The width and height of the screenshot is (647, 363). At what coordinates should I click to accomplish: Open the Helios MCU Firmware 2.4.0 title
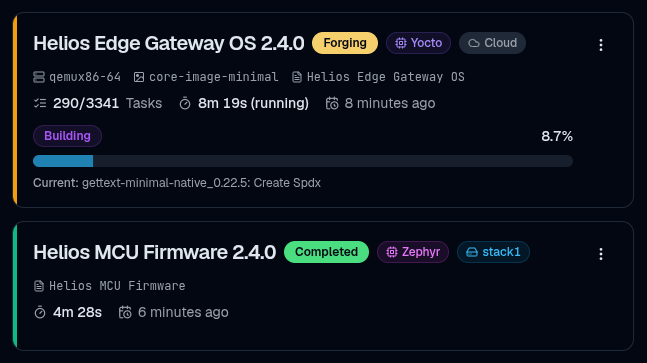155,252
